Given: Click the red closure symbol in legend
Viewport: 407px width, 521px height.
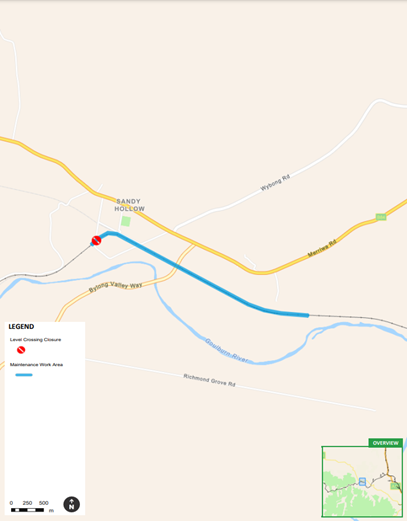Looking at the screenshot, I should click(21, 350).
